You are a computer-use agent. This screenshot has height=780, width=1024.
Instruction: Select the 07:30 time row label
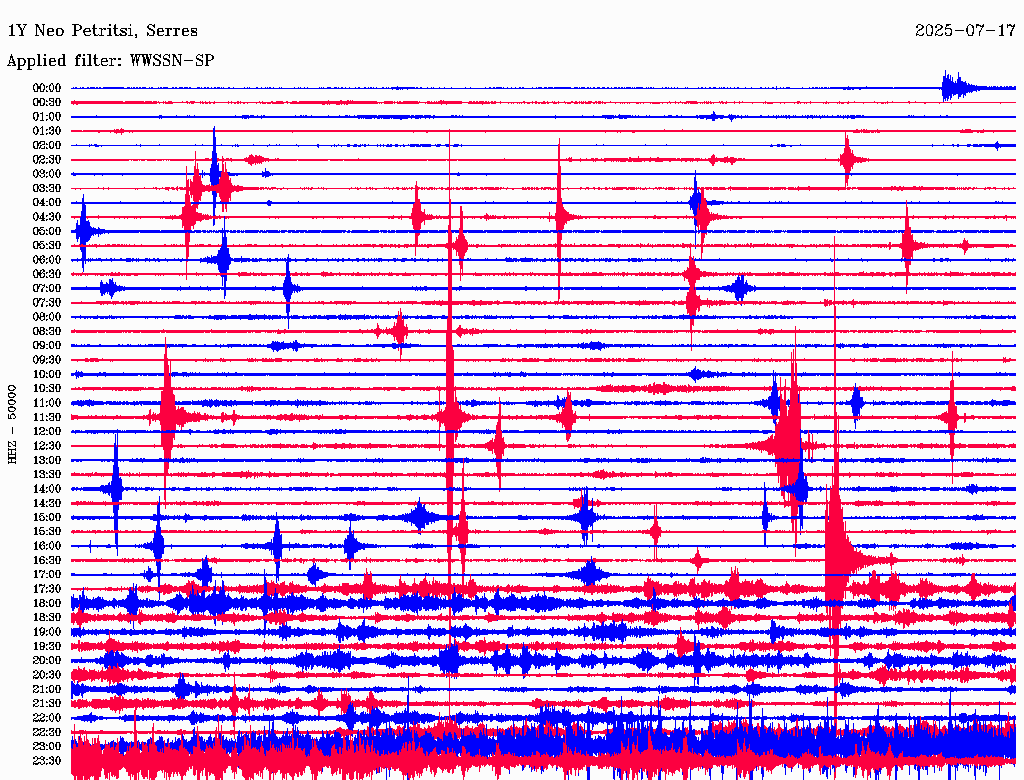tap(47, 303)
